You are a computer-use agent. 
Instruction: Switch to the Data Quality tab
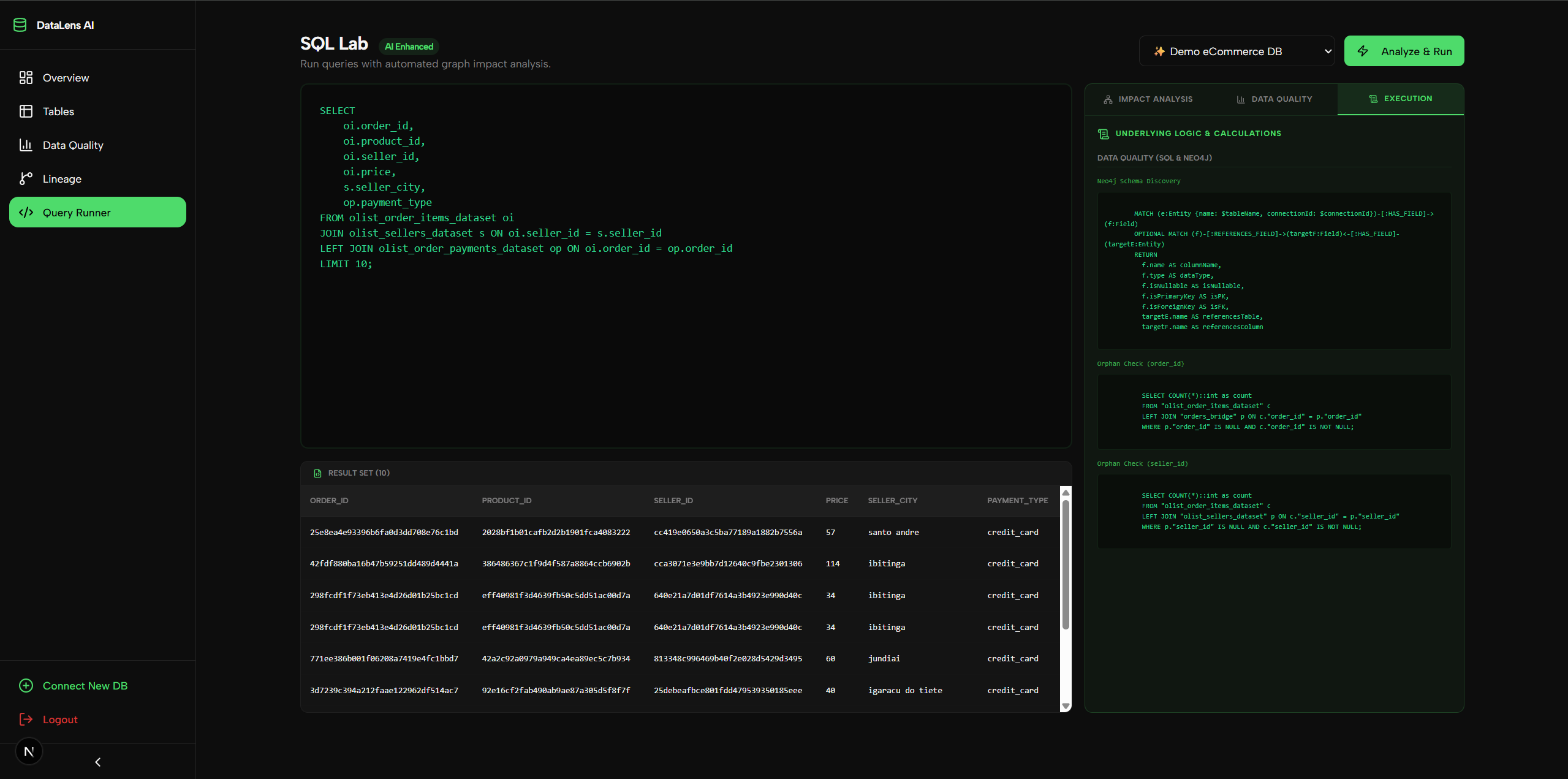tap(1281, 99)
